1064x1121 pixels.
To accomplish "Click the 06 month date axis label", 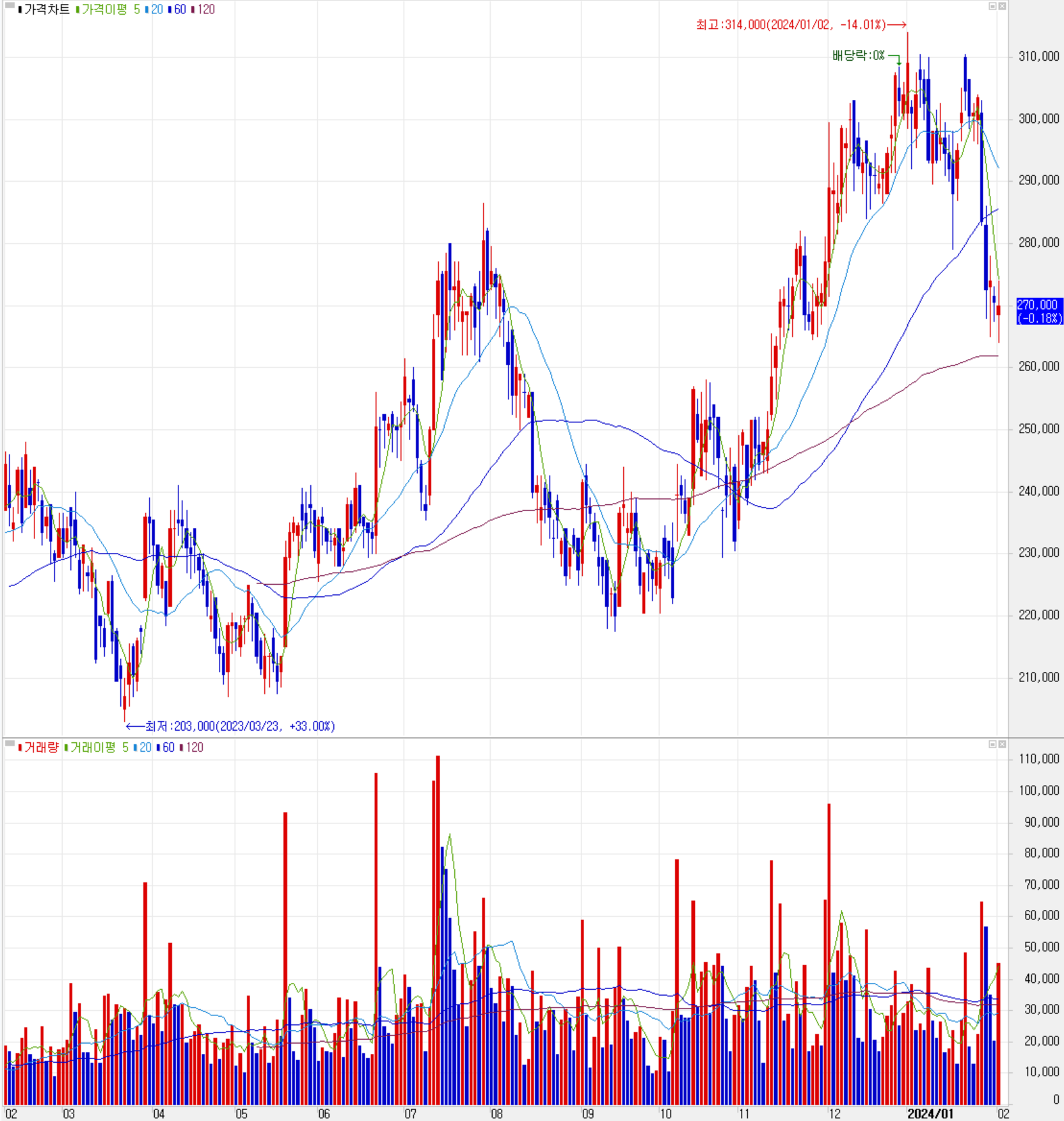I will point(324,1114).
